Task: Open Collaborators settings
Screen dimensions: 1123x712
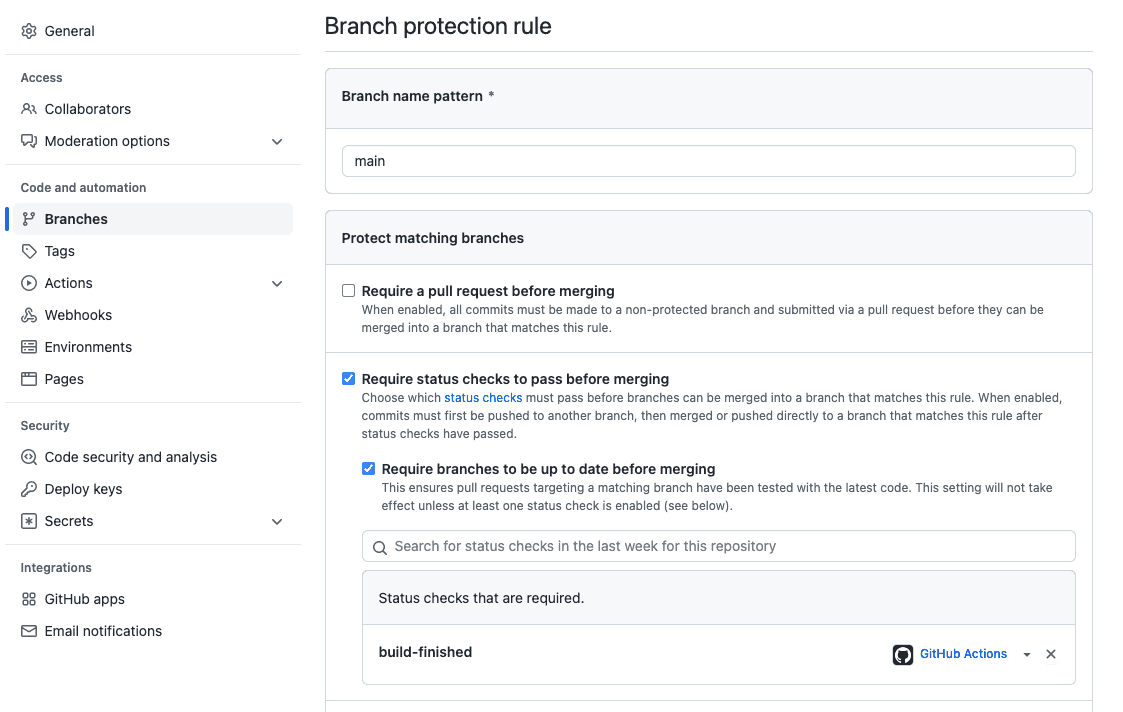Action: tap(88, 109)
